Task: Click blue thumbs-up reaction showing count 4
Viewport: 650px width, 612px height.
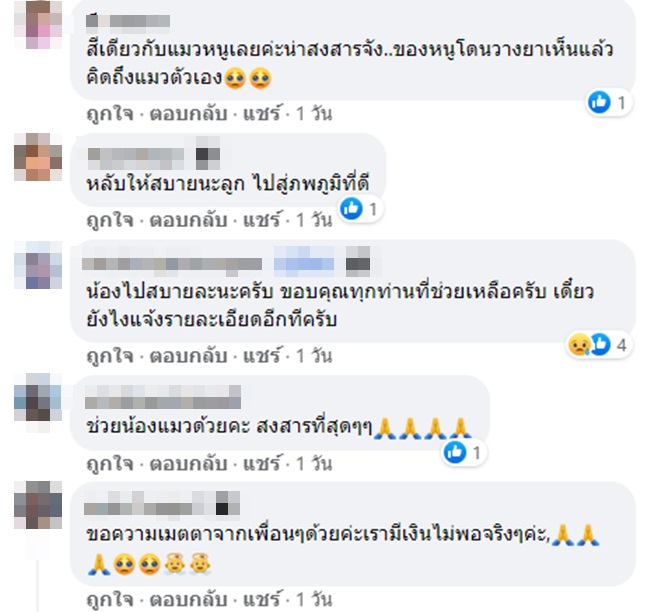Action: (x=601, y=344)
